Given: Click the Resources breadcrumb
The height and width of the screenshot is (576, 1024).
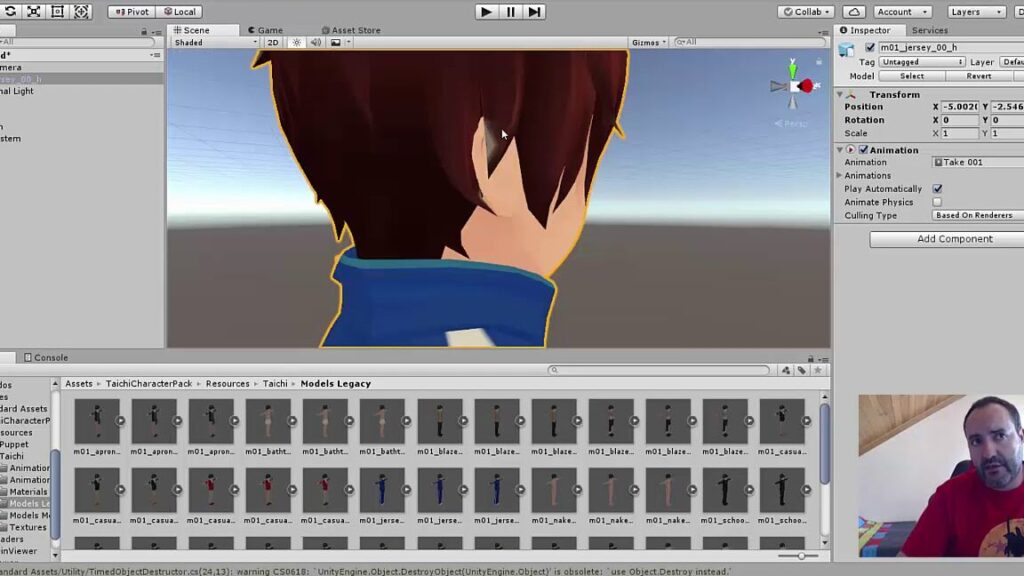Looking at the screenshot, I should coord(227,383).
